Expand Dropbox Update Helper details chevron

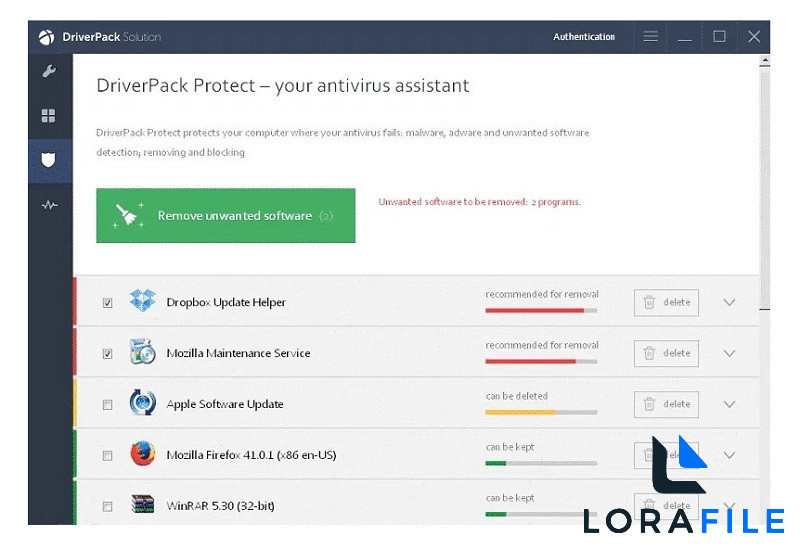(x=730, y=302)
